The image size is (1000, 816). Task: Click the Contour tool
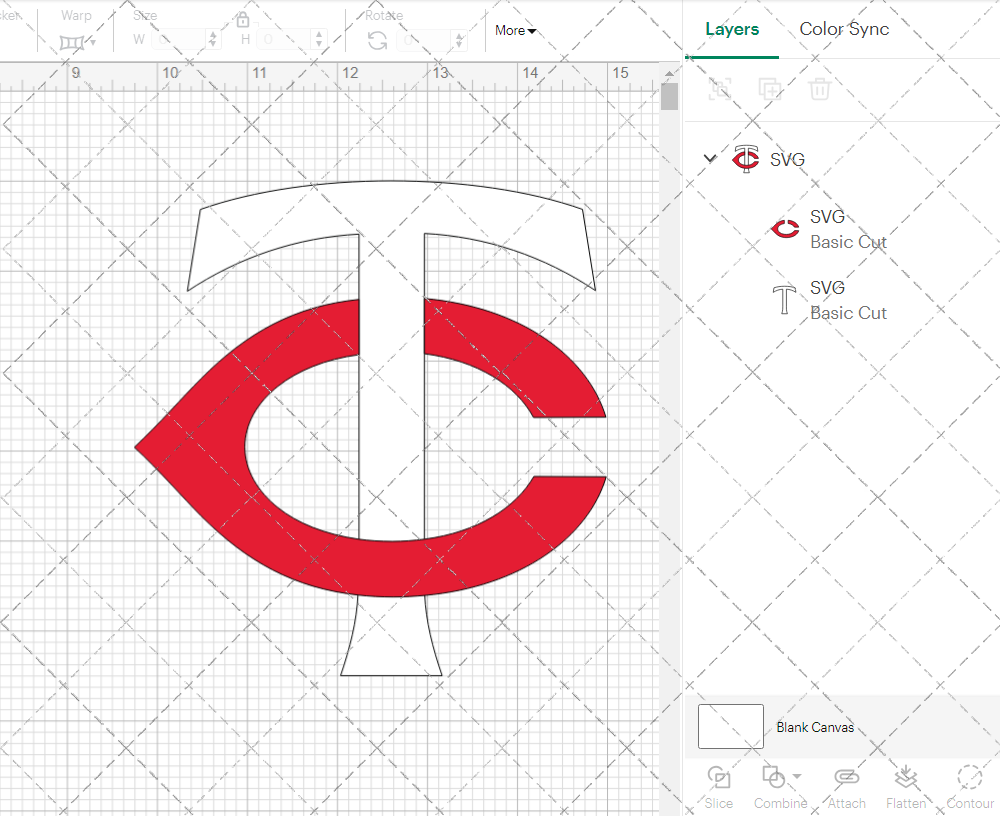(x=970, y=787)
